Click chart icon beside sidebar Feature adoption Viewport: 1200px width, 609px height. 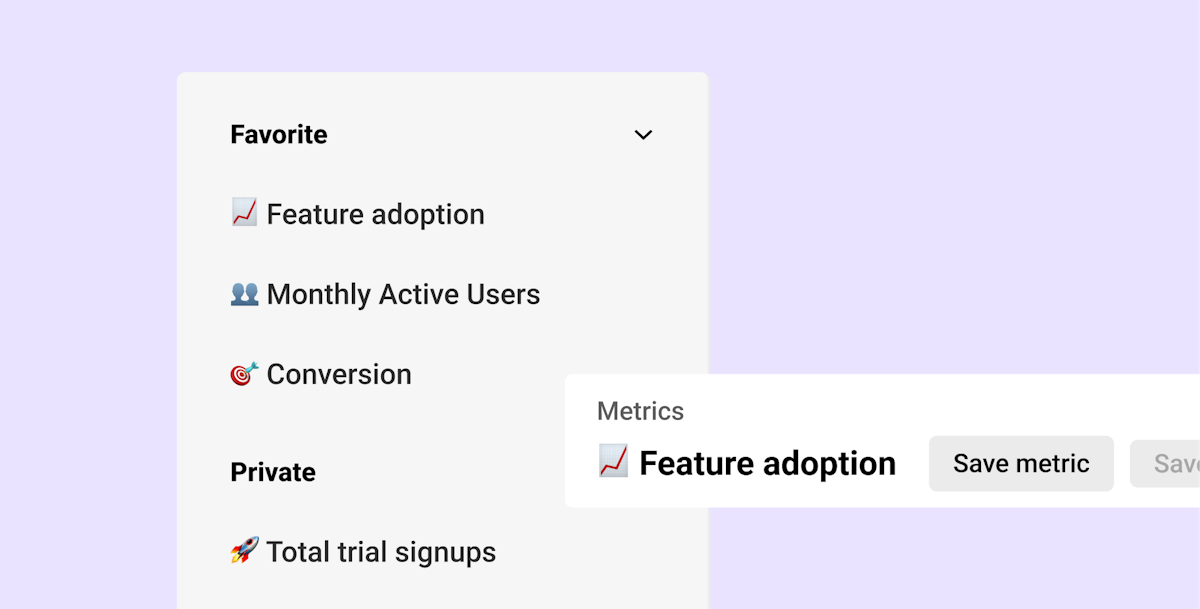pos(244,213)
